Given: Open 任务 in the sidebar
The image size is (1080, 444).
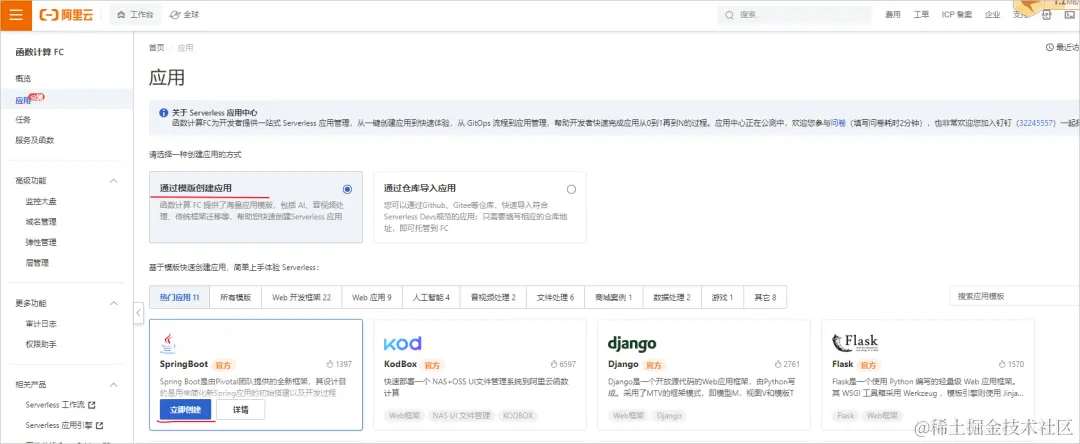Looking at the screenshot, I should (23, 120).
